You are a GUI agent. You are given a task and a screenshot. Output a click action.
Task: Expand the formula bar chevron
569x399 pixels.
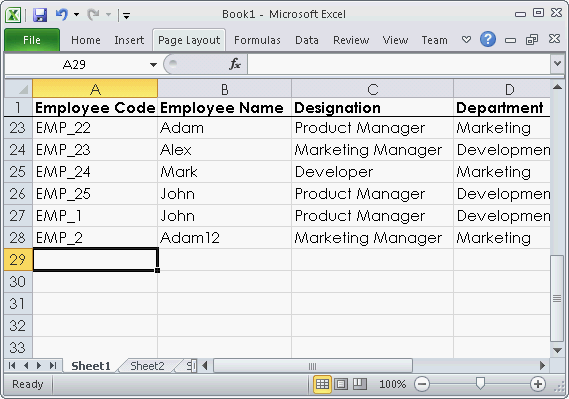557,64
